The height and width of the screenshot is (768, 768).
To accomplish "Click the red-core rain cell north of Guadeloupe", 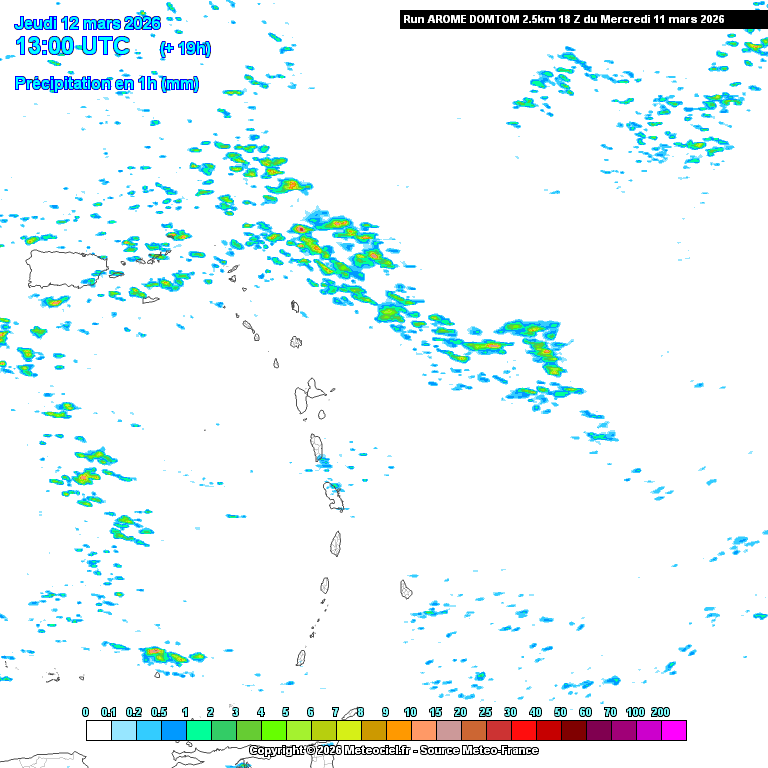I will coord(300,229).
